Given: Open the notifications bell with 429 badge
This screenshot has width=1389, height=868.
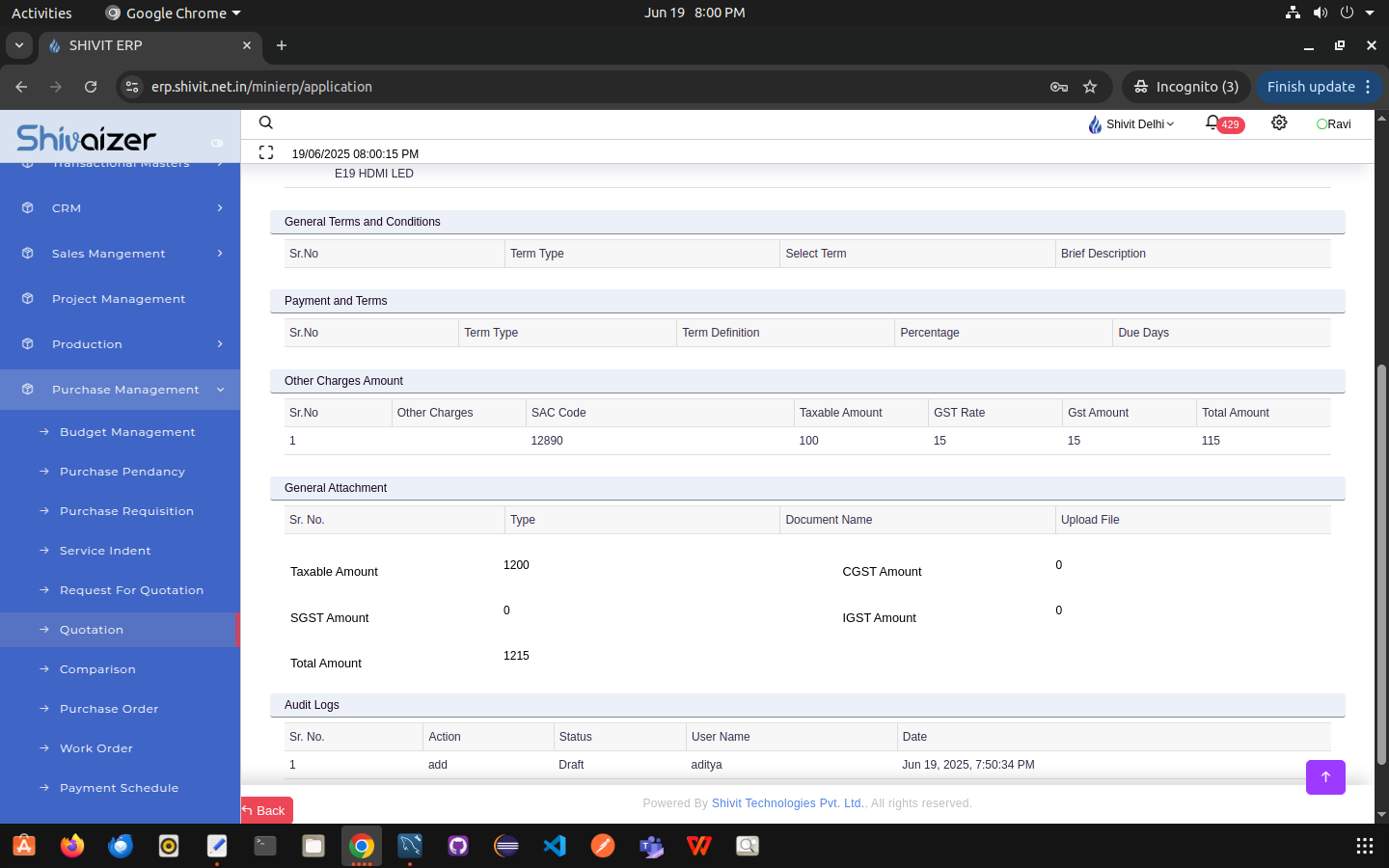Looking at the screenshot, I should [1213, 123].
